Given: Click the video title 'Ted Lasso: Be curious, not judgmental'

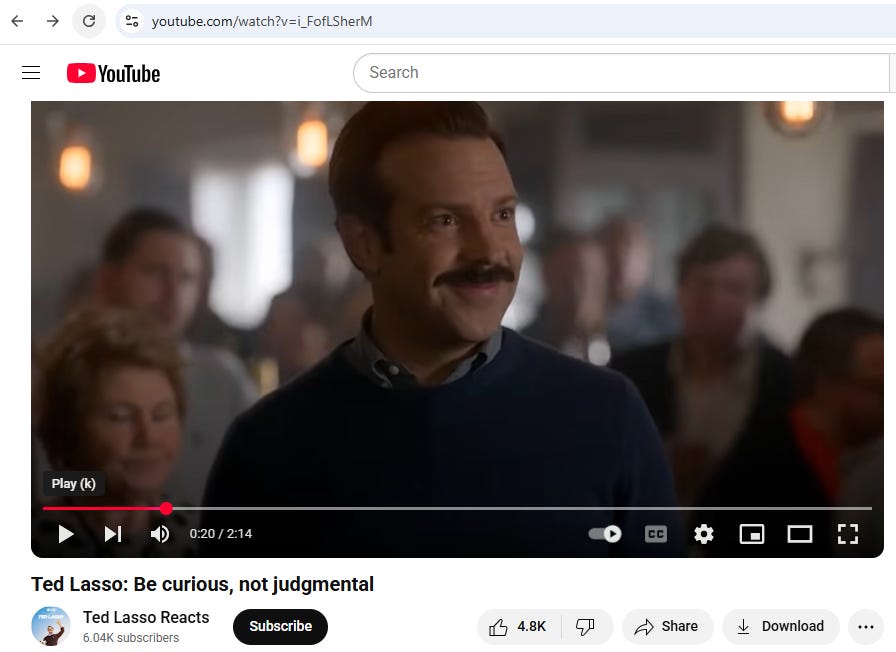Looking at the screenshot, I should coord(202,584).
